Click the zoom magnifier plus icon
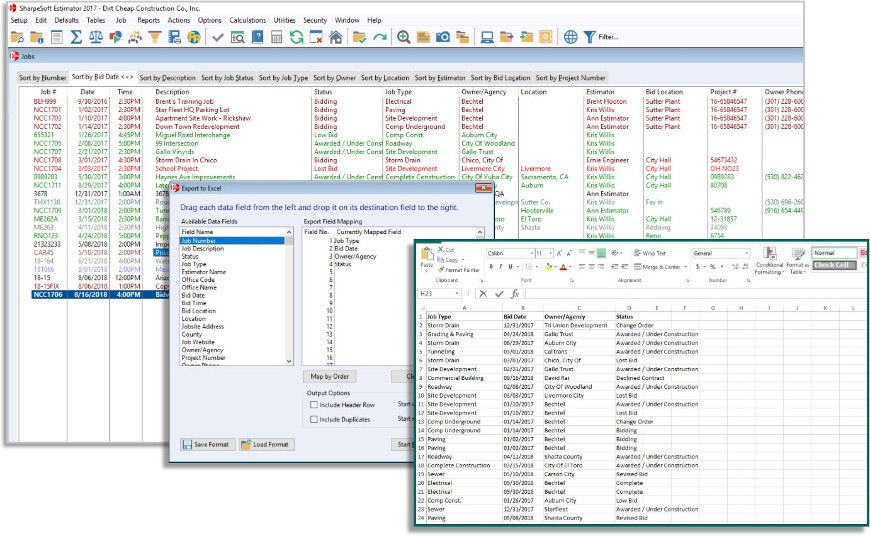 (x=403, y=37)
